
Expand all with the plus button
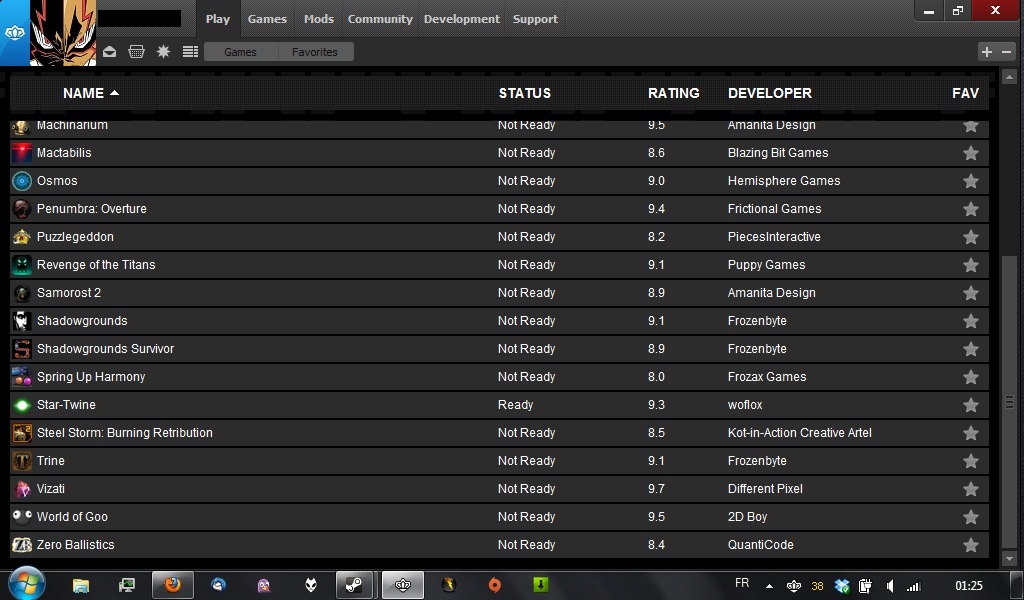pyautogui.click(x=987, y=52)
